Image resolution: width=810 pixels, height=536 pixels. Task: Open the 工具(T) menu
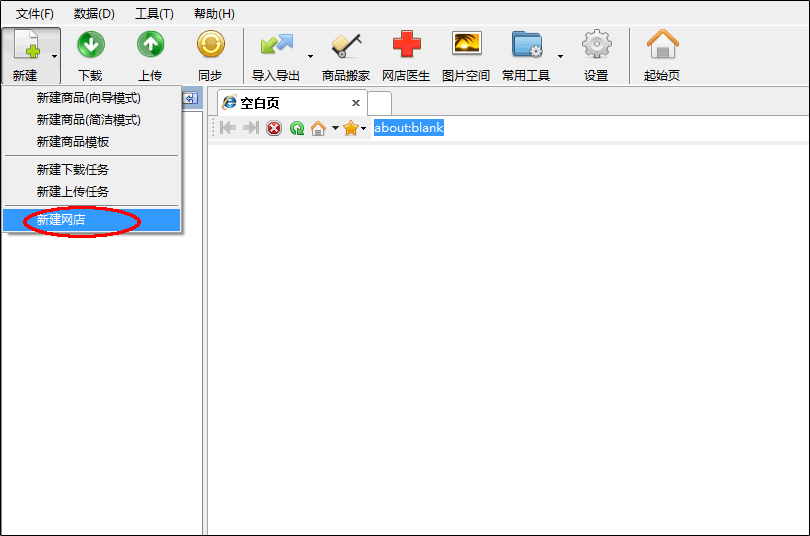[154, 14]
